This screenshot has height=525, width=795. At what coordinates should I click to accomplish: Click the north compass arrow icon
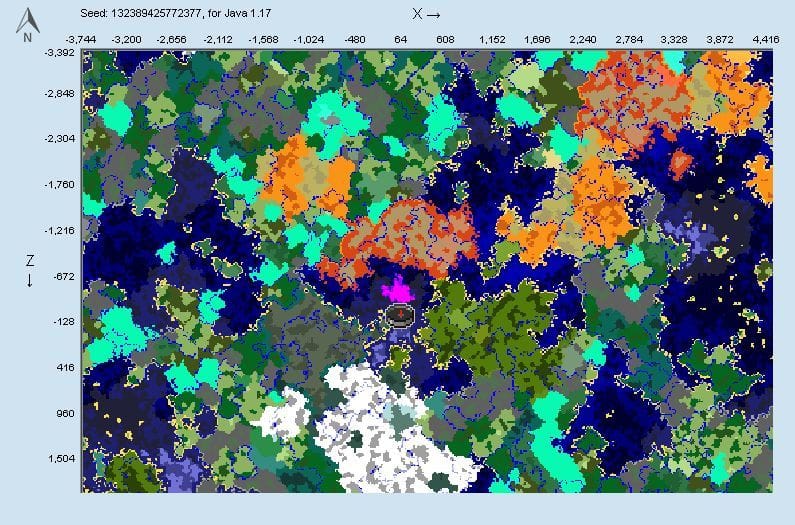click(x=30, y=24)
